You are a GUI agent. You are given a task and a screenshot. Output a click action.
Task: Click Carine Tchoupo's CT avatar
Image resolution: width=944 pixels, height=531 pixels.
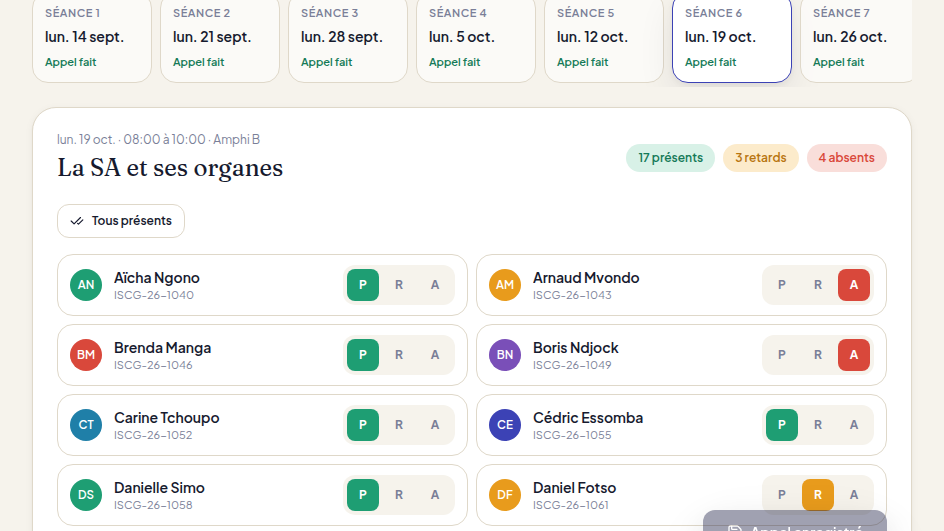pyautogui.click(x=86, y=424)
